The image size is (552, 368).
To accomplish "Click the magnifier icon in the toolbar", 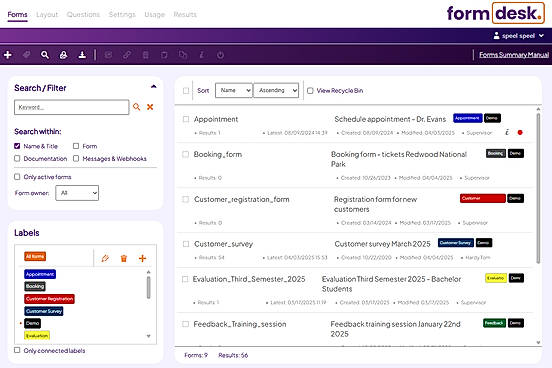I will (45, 55).
